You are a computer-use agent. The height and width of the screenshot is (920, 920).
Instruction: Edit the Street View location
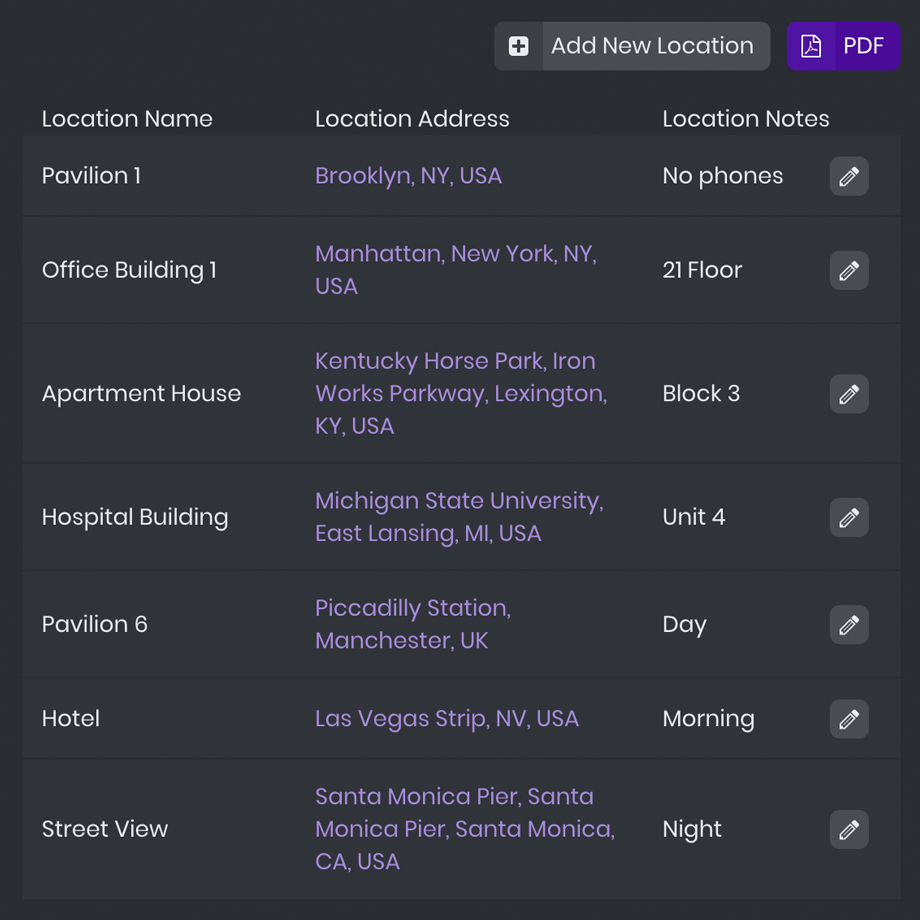click(849, 830)
